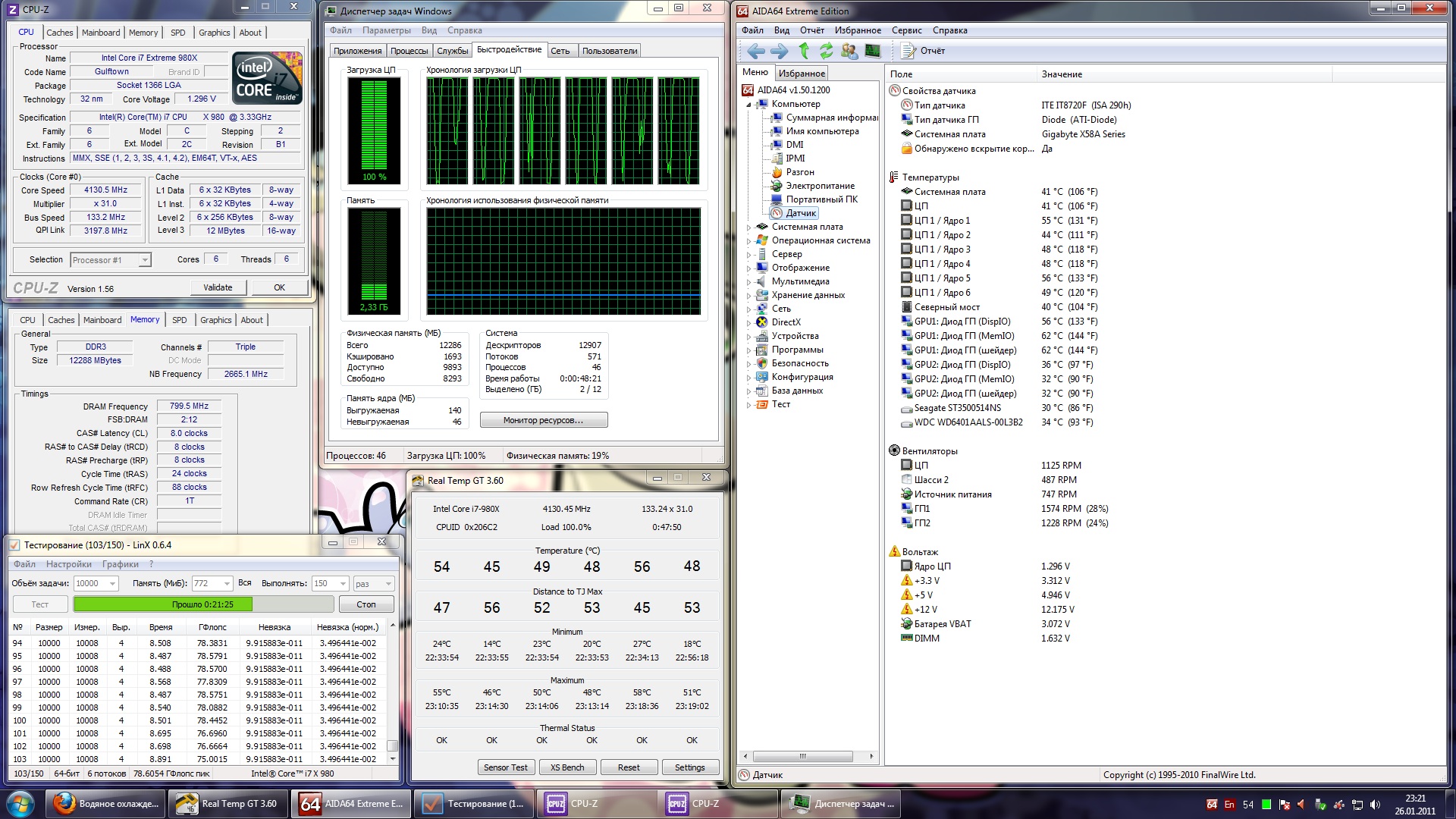
Task: Click Монитор ресурсов button in Task Manager
Action: [x=543, y=420]
